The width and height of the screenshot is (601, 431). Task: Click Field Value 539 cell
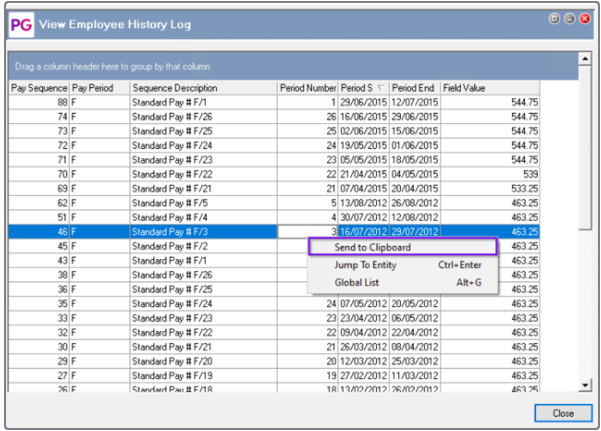coord(490,174)
